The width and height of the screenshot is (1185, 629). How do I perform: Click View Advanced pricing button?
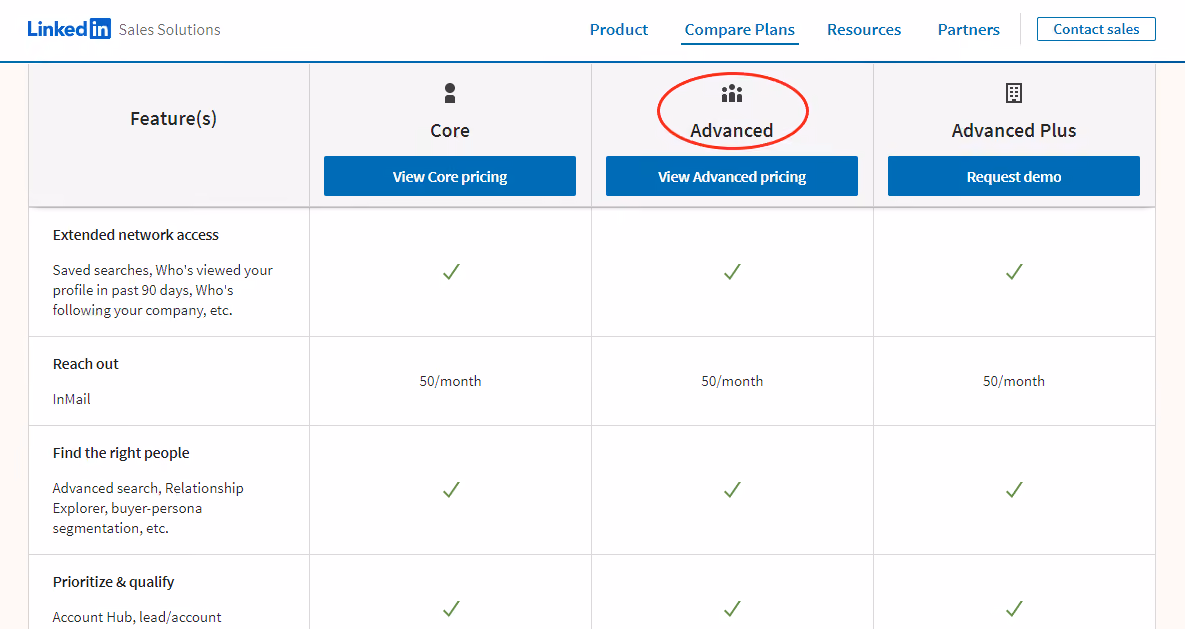pyautogui.click(x=732, y=176)
